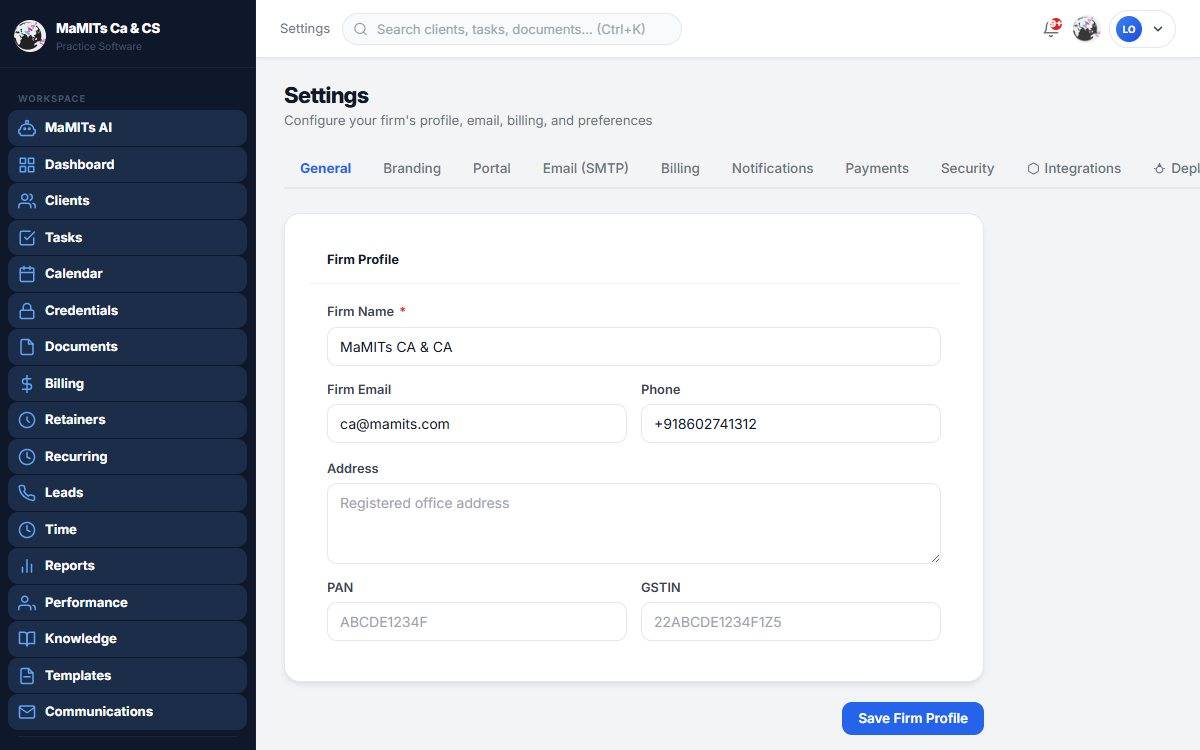Click the Billing dollar icon
This screenshot has height=750, width=1200.
pos(27,384)
